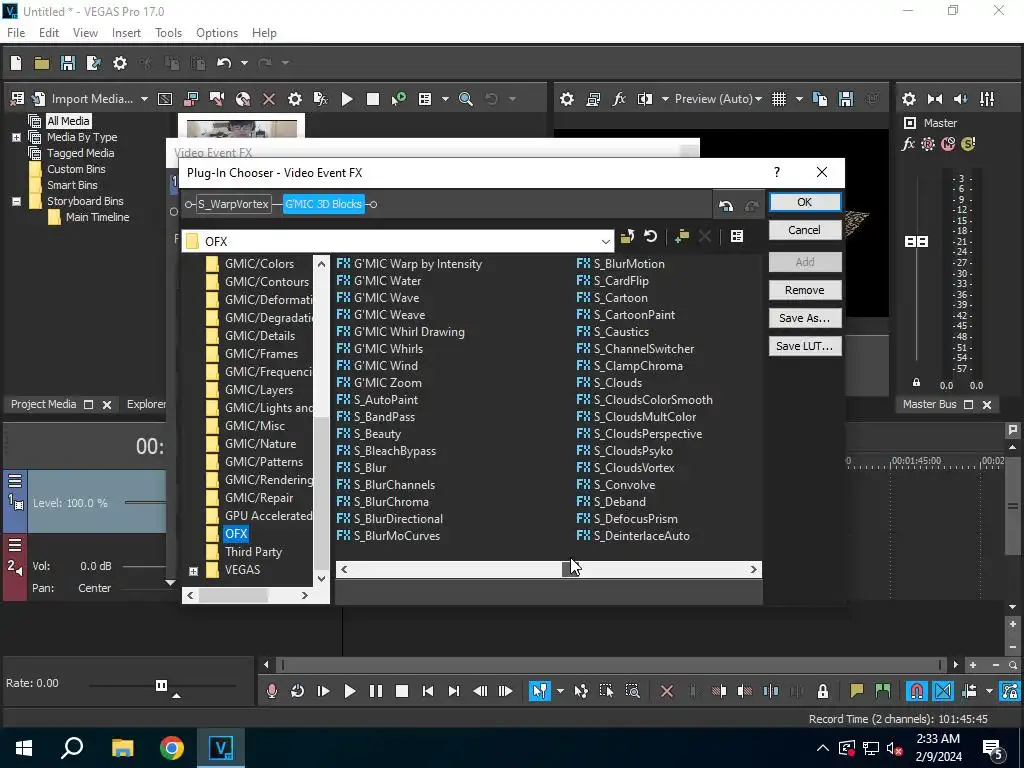Click plug-in list horizontal scrollbar right arrow
This screenshot has height=768, width=1024.
tap(753, 569)
